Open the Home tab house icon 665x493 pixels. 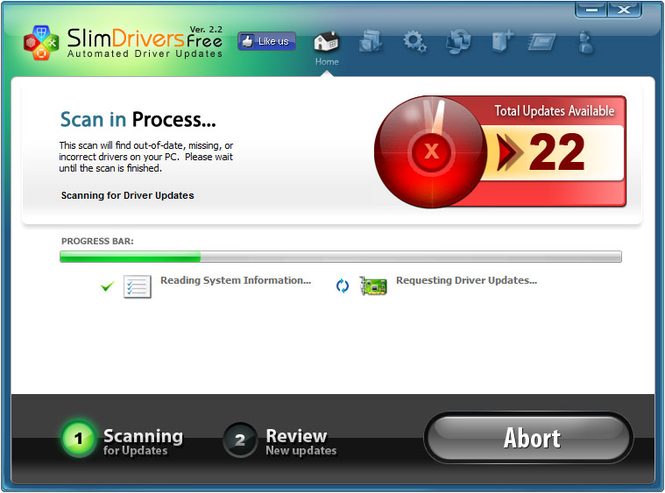[326, 42]
